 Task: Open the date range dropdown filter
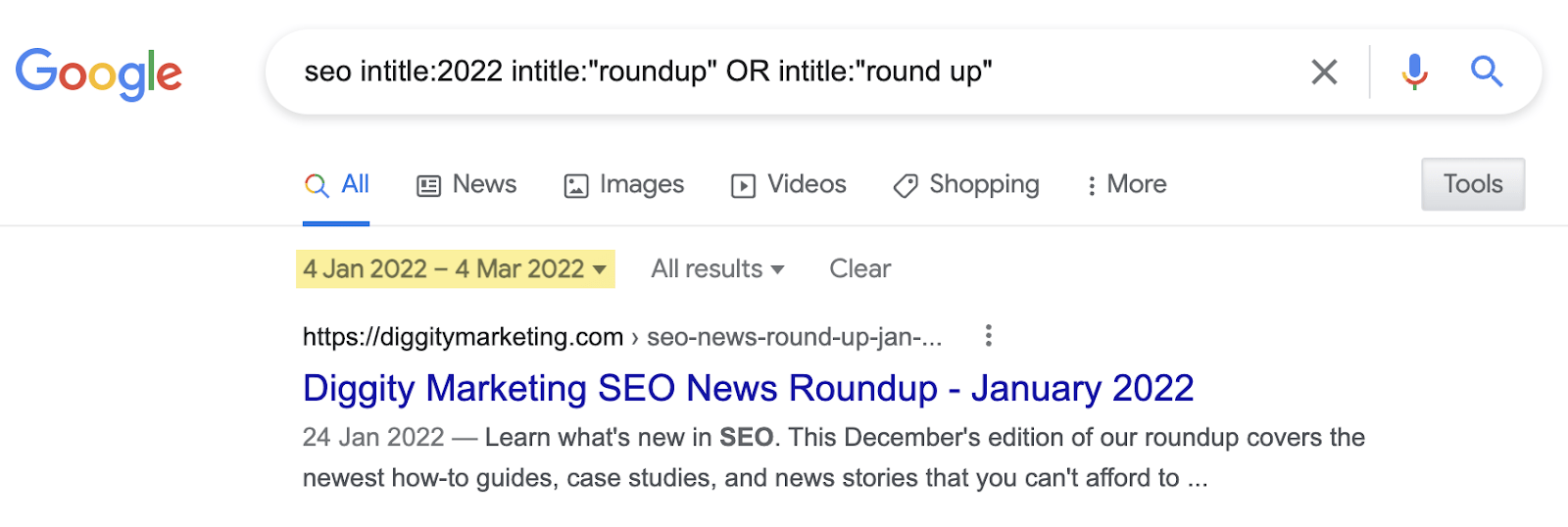coord(455,268)
